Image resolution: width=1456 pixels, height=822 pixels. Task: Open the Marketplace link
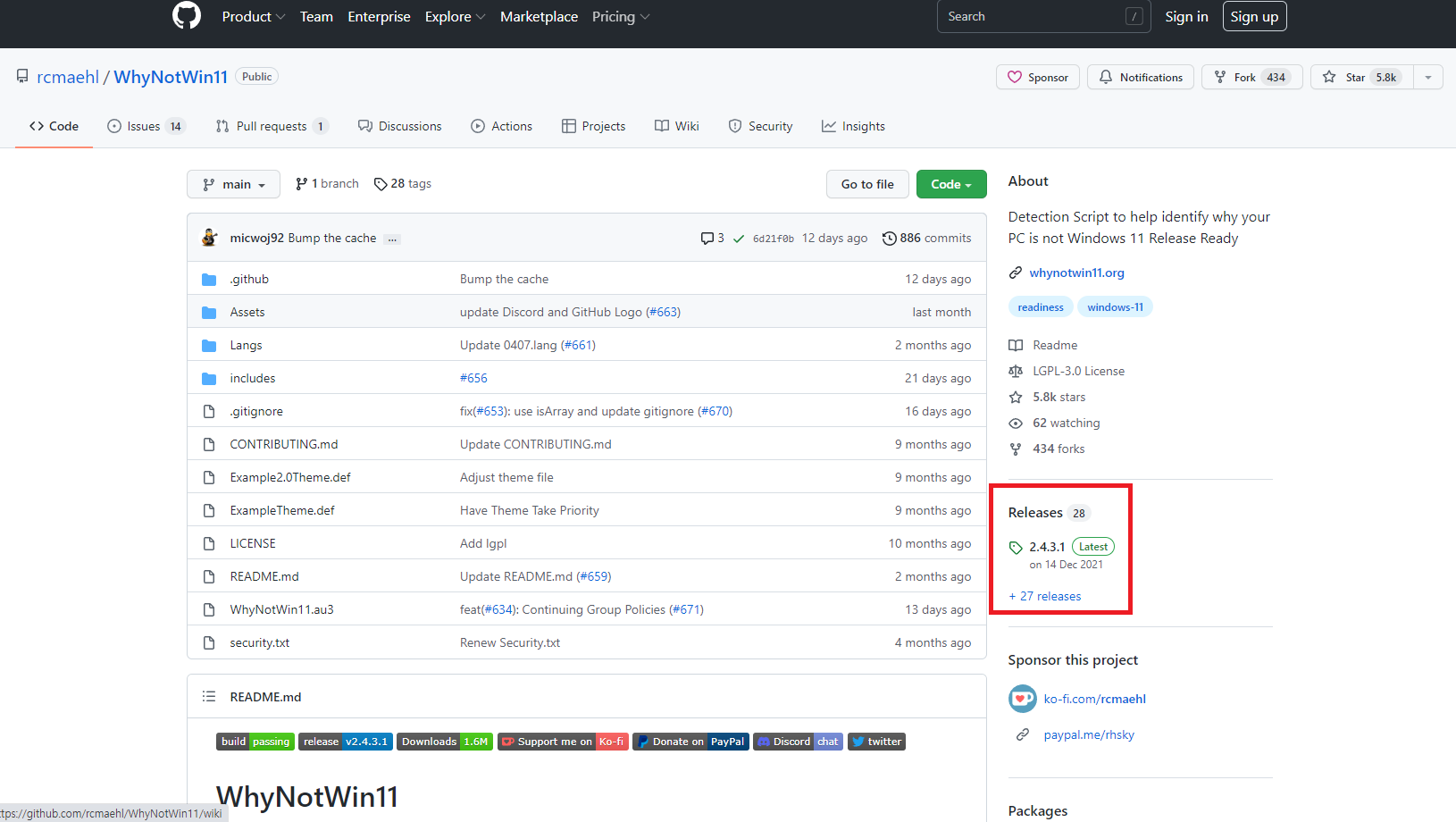point(539,16)
